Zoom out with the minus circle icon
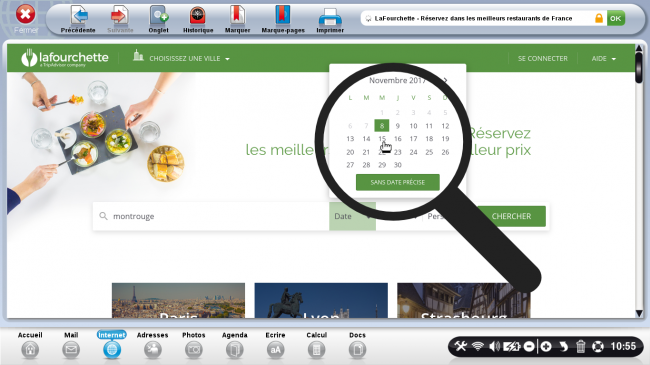The height and width of the screenshot is (365, 650). coord(529,346)
